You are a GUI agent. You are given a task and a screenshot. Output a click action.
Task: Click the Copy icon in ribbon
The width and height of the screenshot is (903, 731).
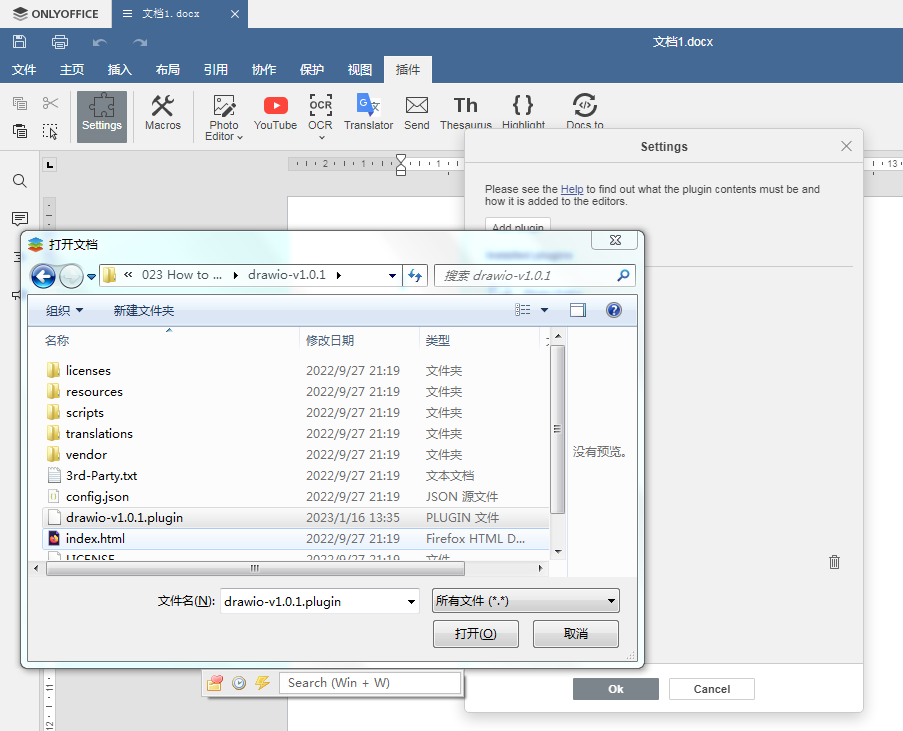(20, 103)
